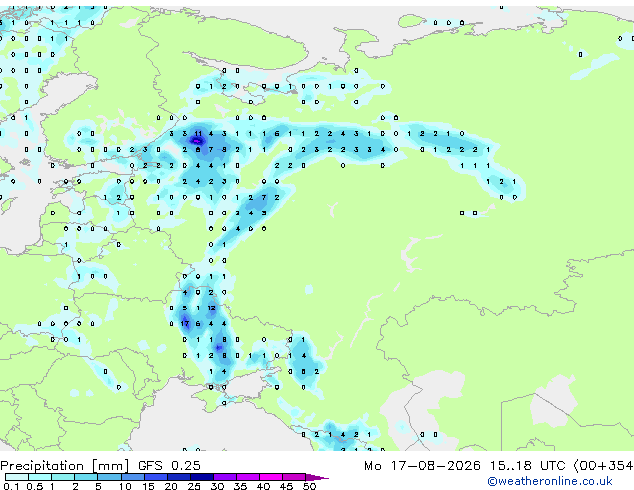Click the '40' legend scale label
The image size is (634, 490).
click(x=263, y=486)
